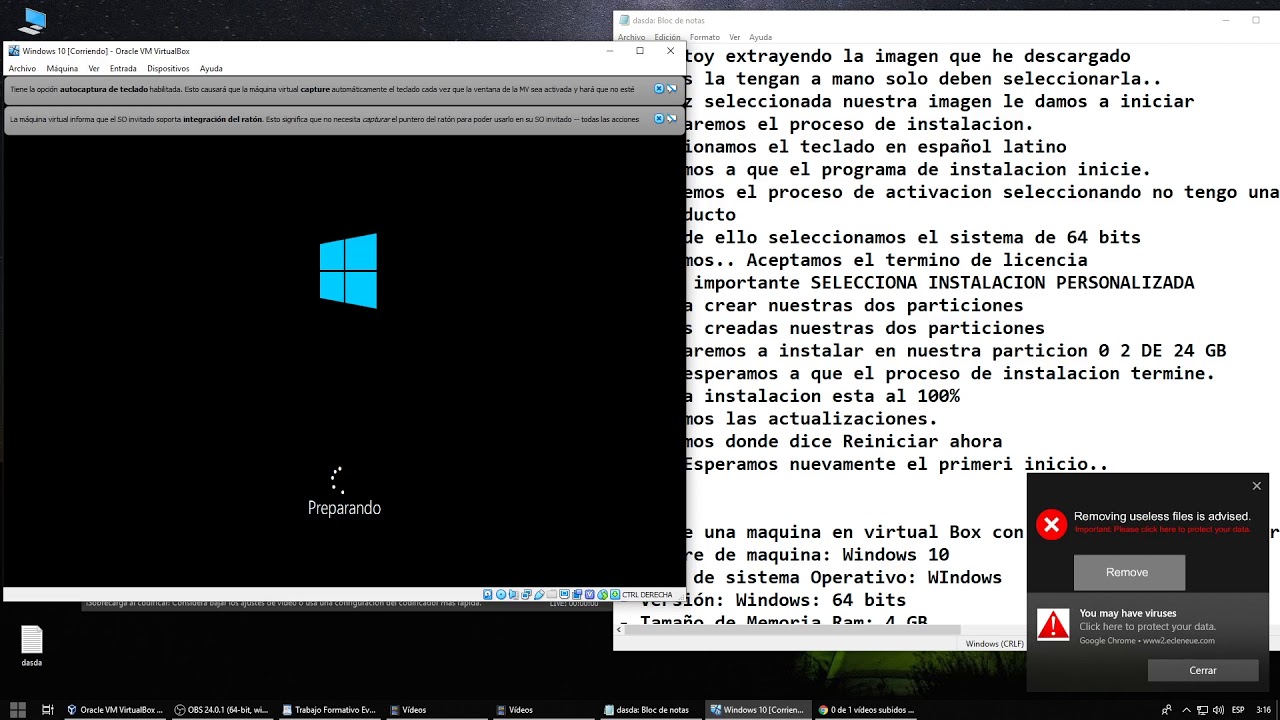Open Máquina menu in VirtualBox
Image resolution: width=1280 pixels, height=720 pixels.
point(62,69)
